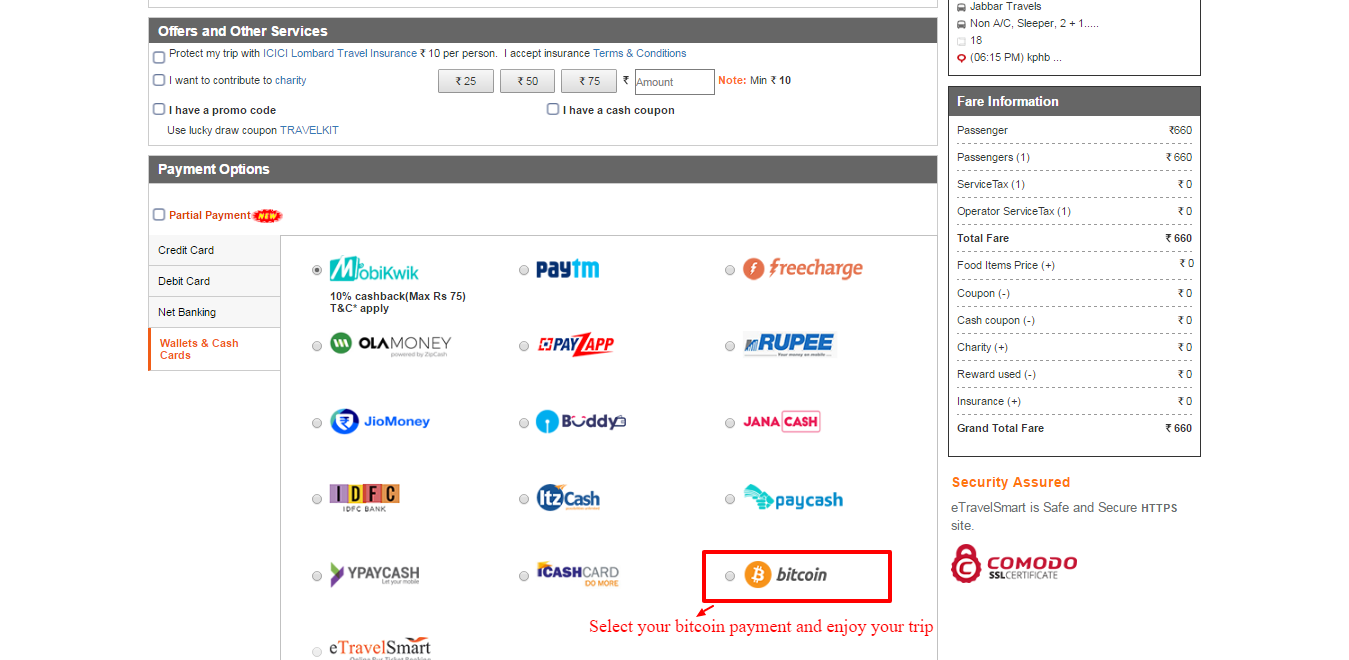Click the mRupee logo
The image size is (1349, 660).
tap(788, 344)
